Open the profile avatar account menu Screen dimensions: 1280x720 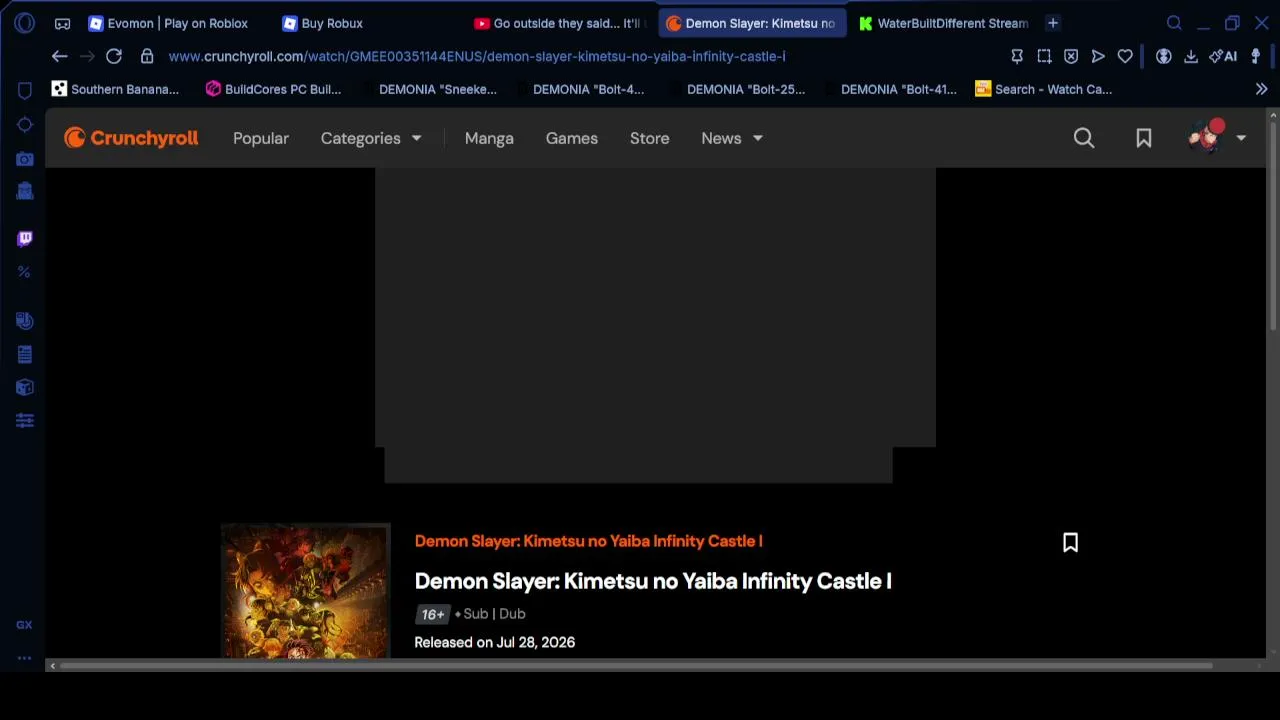pyautogui.click(x=1216, y=138)
